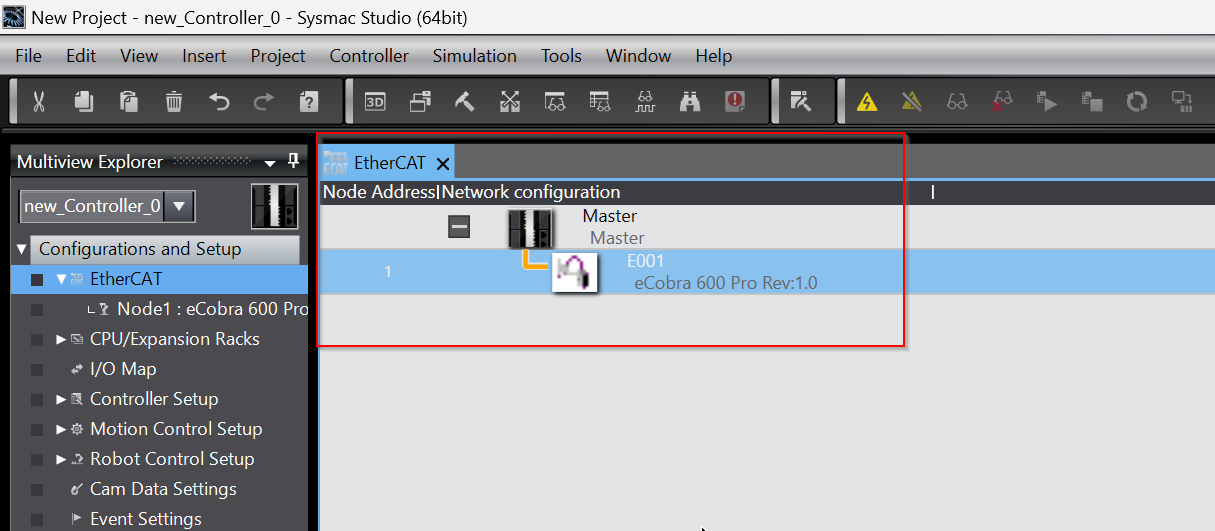Click the glasses with waveform icon
Screen dimensions: 1215x531
(645, 101)
